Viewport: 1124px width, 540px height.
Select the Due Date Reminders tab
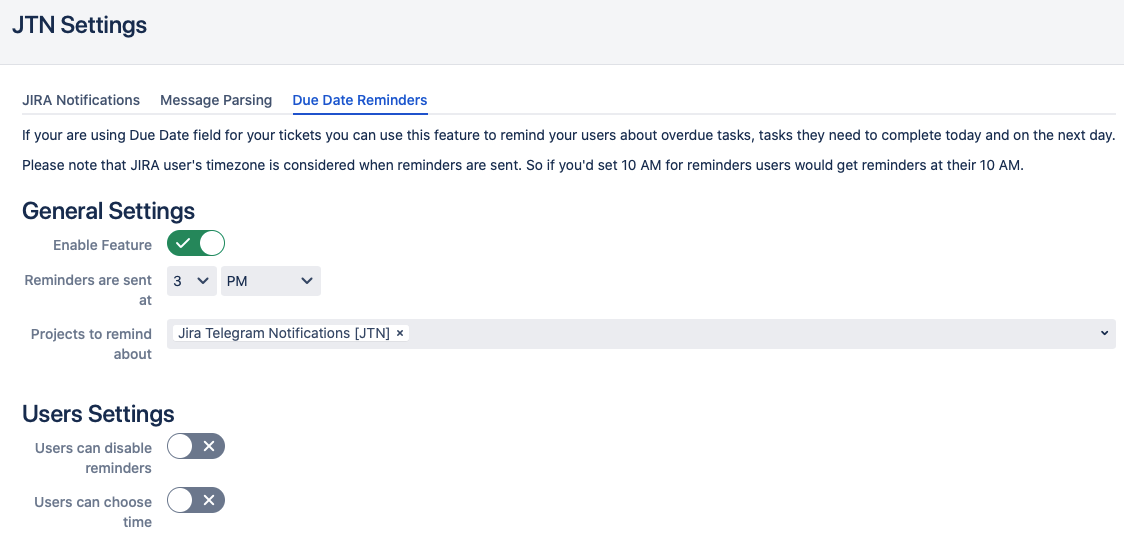[360, 100]
